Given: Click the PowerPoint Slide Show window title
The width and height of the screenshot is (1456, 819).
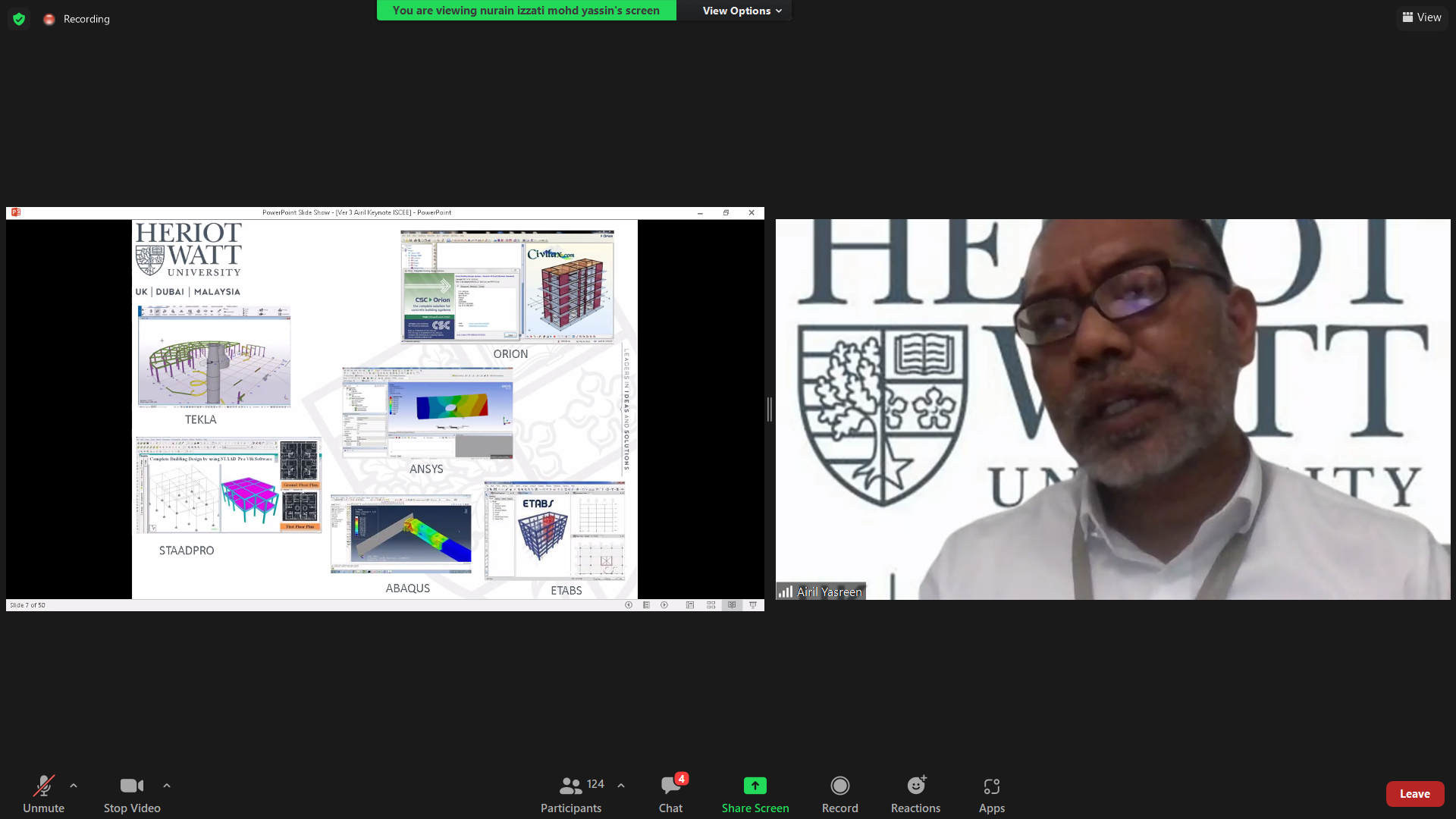Looking at the screenshot, I should [x=357, y=212].
